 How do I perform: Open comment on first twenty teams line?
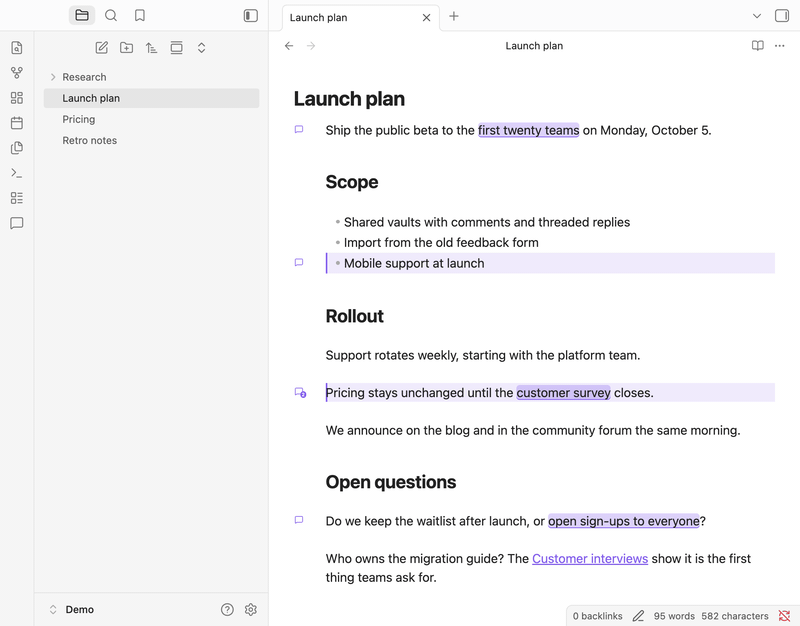299,130
